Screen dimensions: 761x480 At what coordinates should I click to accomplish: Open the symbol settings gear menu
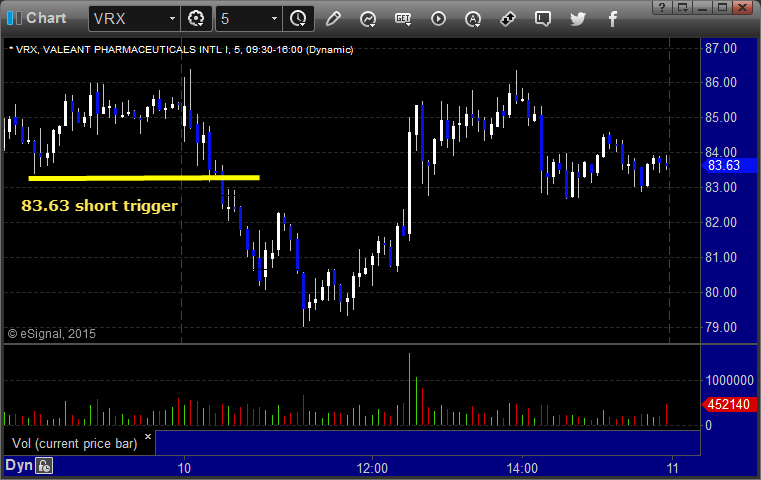pyautogui.click(x=196, y=19)
